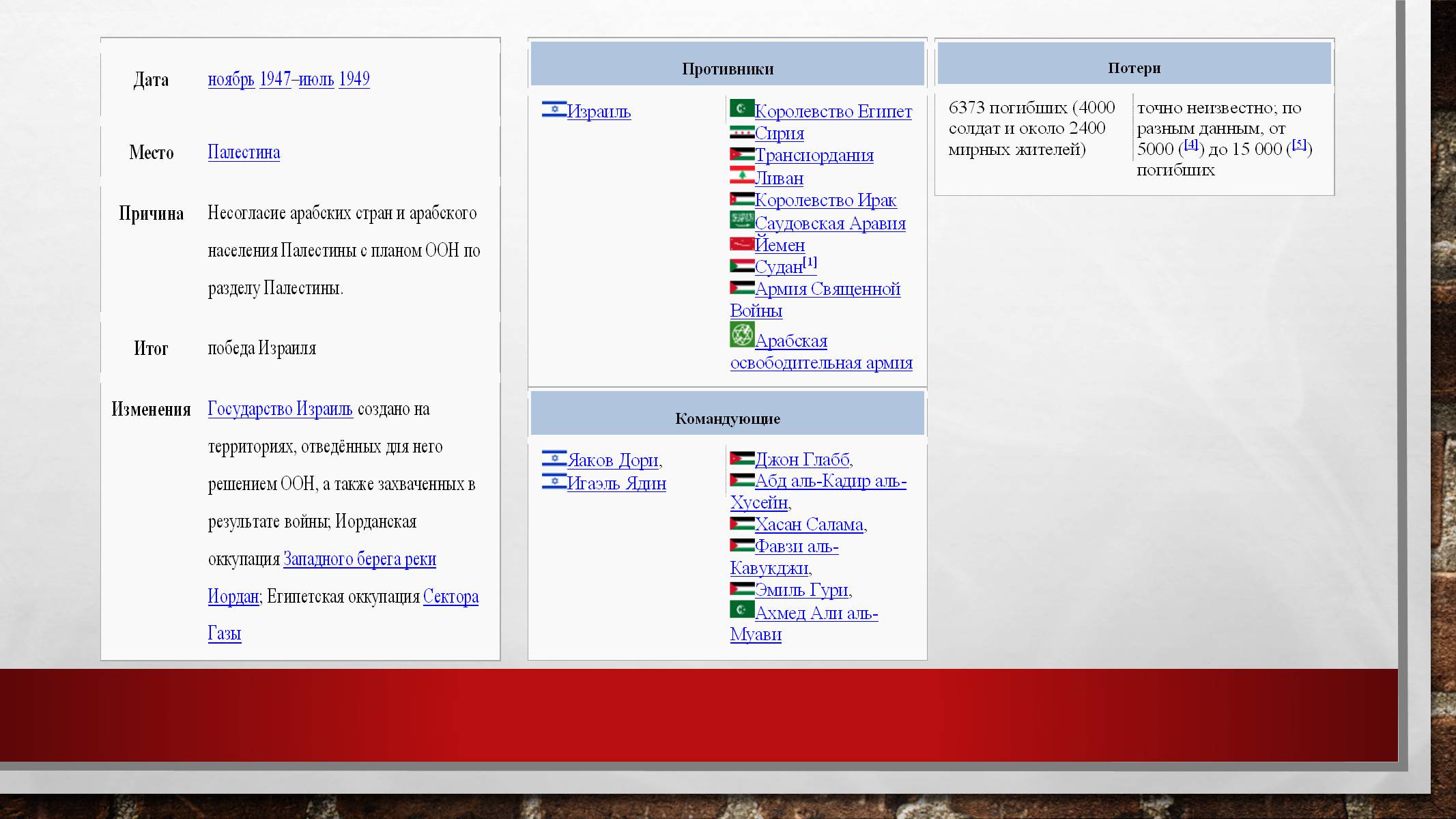Open the Трансиордания link
The image size is (1456, 819).
814,156
